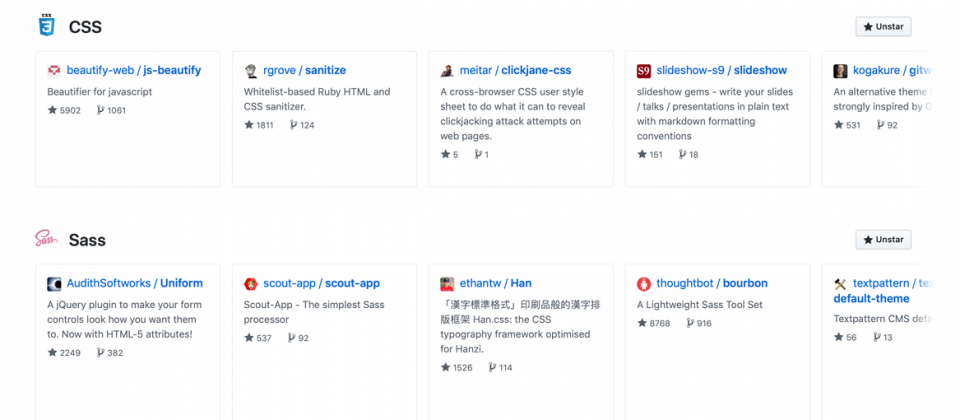The image size is (960, 420).
Task: Click the fork icon beside 124
Action: (293, 125)
